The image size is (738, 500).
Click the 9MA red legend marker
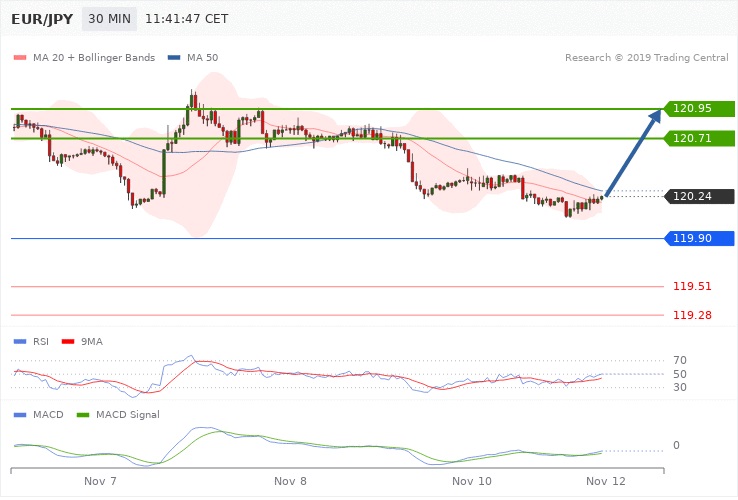click(x=68, y=341)
